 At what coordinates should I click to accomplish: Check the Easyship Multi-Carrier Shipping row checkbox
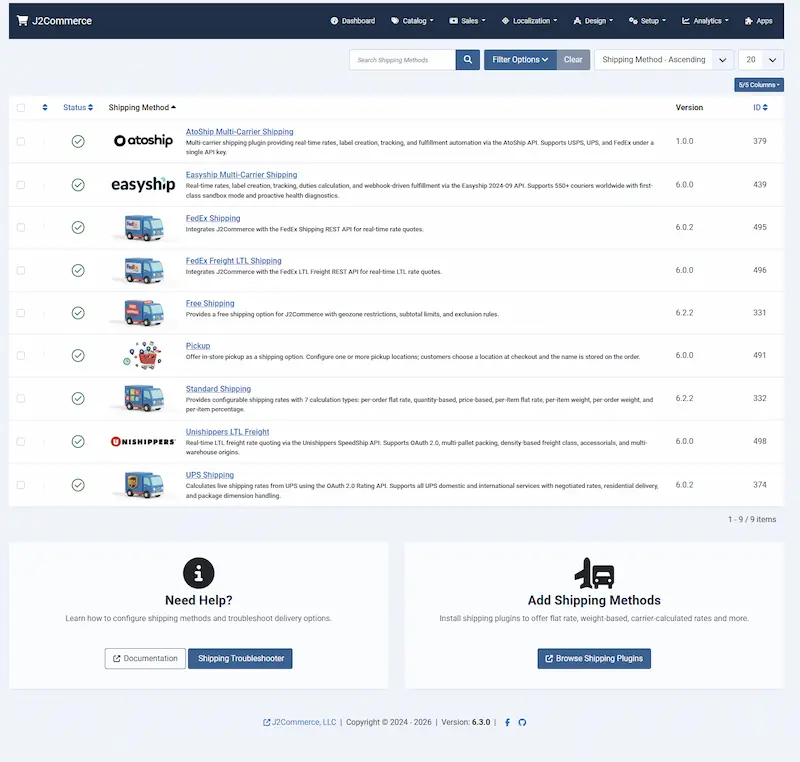click(x=21, y=185)
